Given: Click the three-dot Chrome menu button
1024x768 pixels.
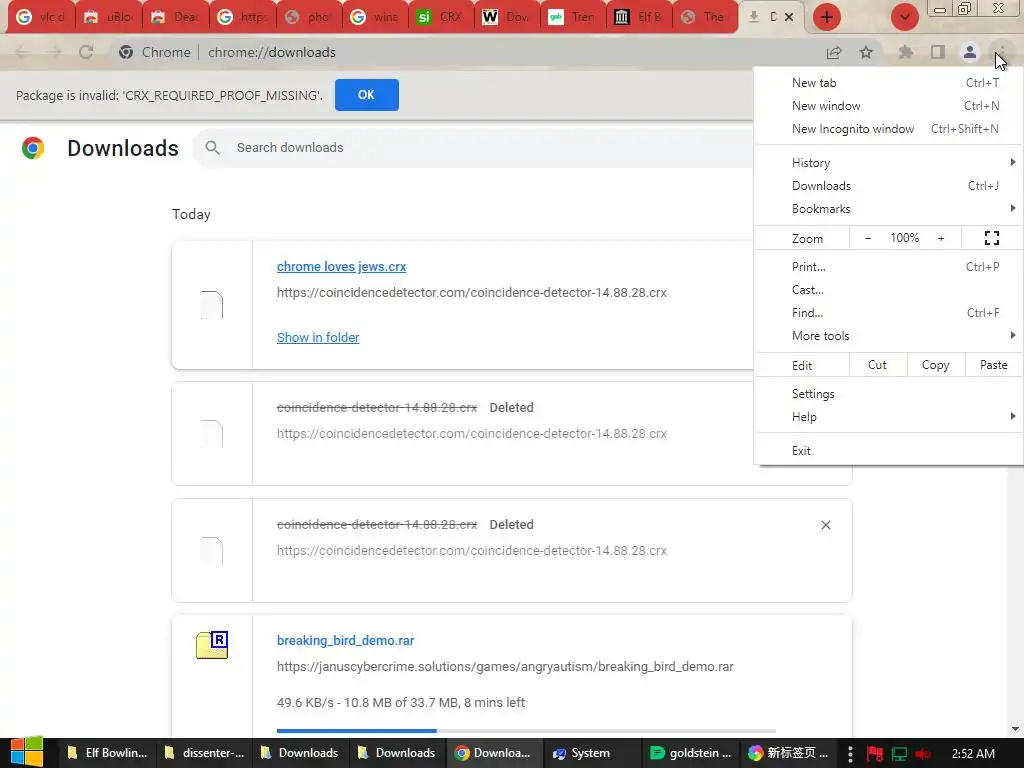Looking at the screenshot, I should [x=1001, y=52].
